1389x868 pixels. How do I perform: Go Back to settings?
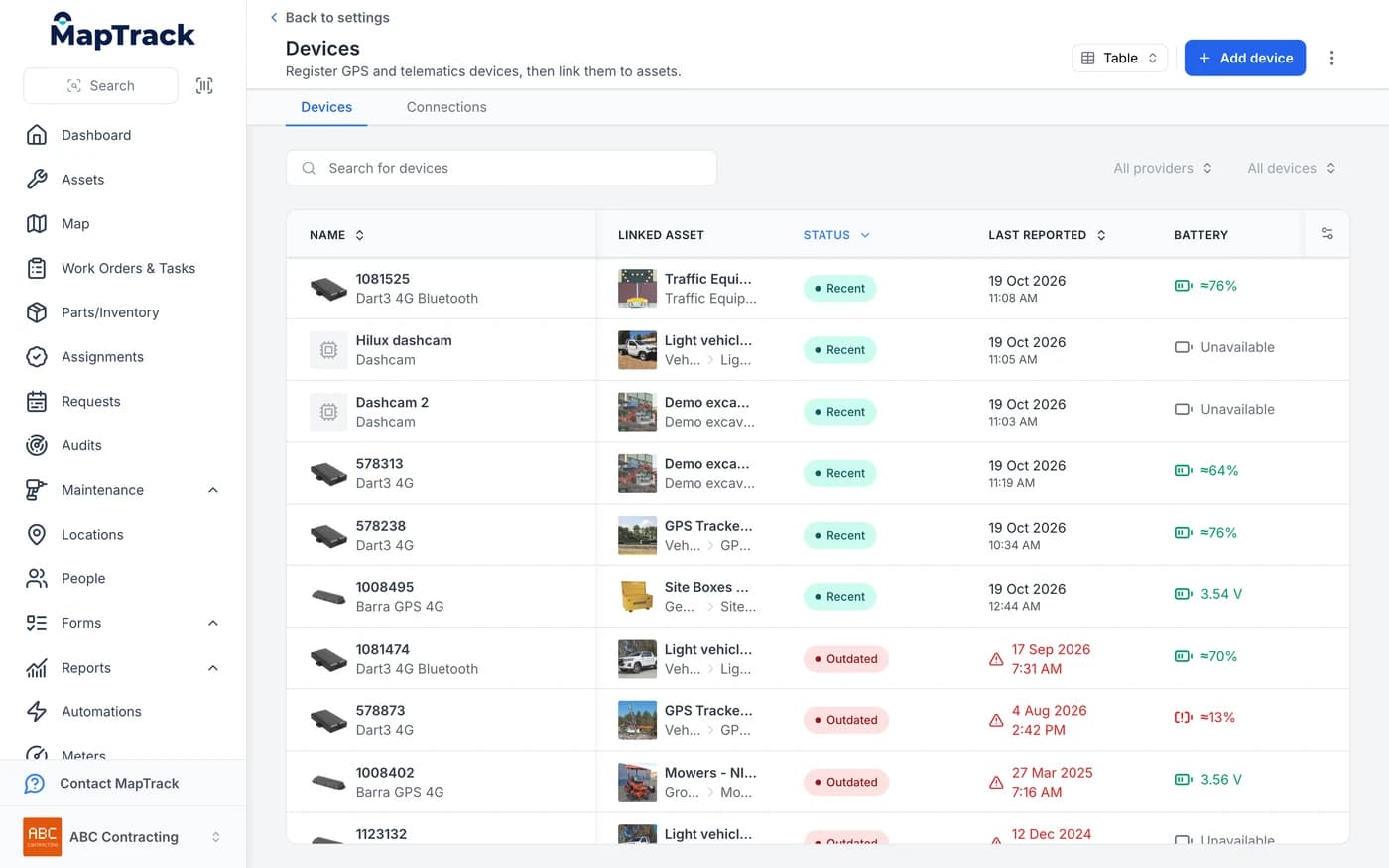coord(329,17)
